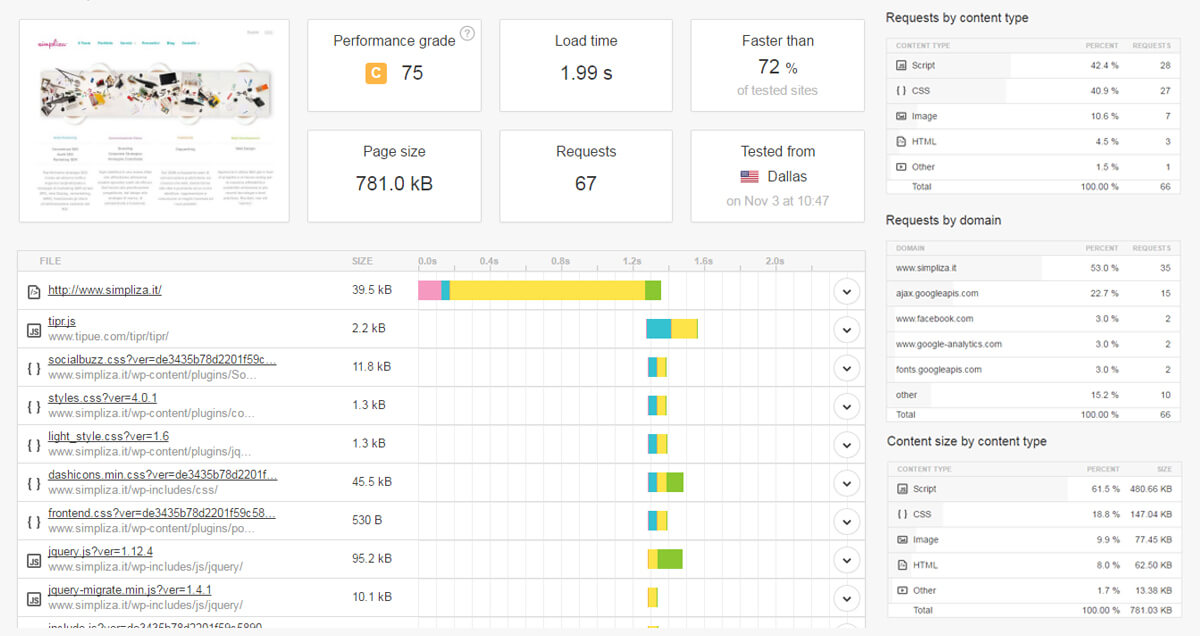Open the frontend.css file link
The width and height of the screenshot is (1200, 636).
coord(162,512)
